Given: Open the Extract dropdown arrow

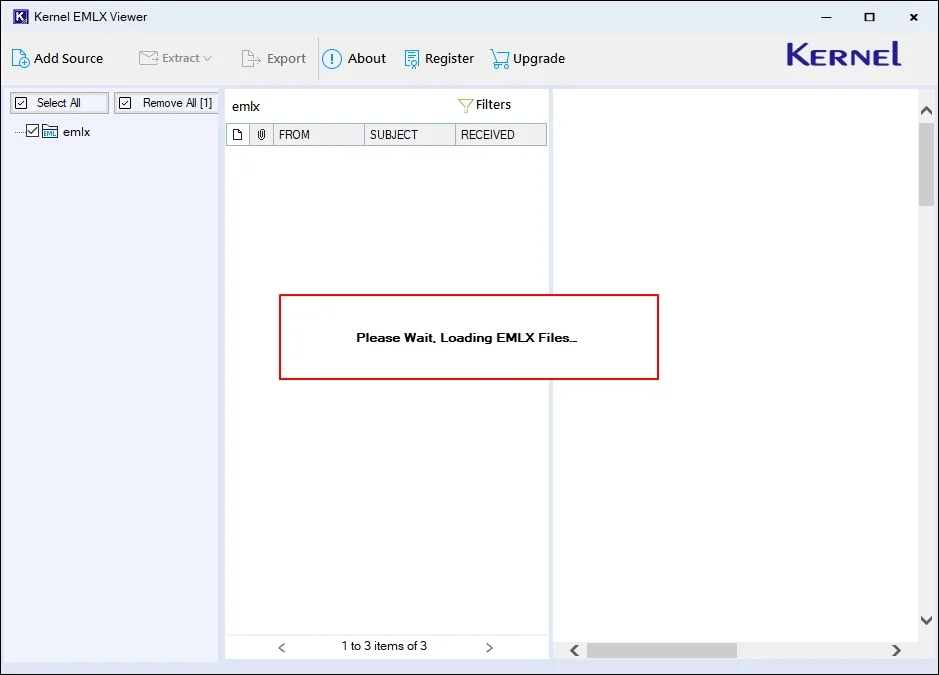Looking at the screenshot, I should (x=207, y=58).
